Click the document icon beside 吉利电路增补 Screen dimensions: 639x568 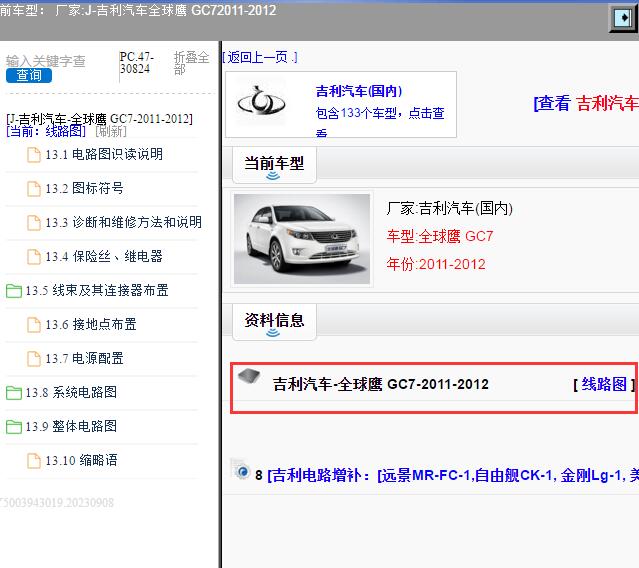[x=241, y=469]
